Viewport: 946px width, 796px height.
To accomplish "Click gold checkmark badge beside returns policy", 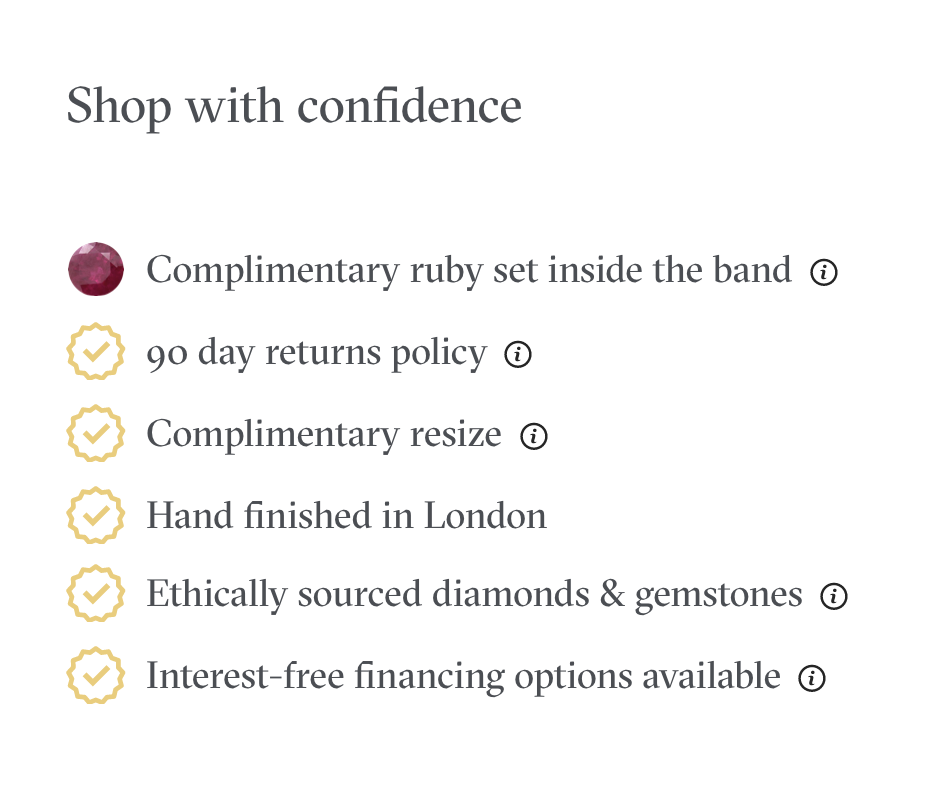I will 96,352.
